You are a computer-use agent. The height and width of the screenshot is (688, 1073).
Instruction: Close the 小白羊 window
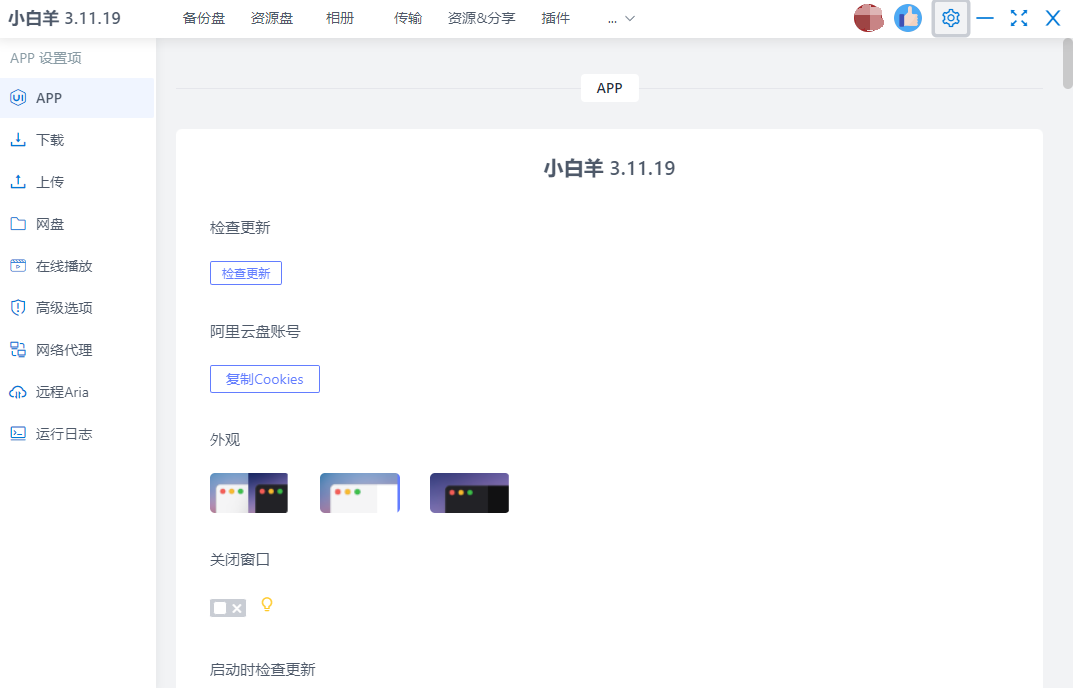tap(1053, 18)
